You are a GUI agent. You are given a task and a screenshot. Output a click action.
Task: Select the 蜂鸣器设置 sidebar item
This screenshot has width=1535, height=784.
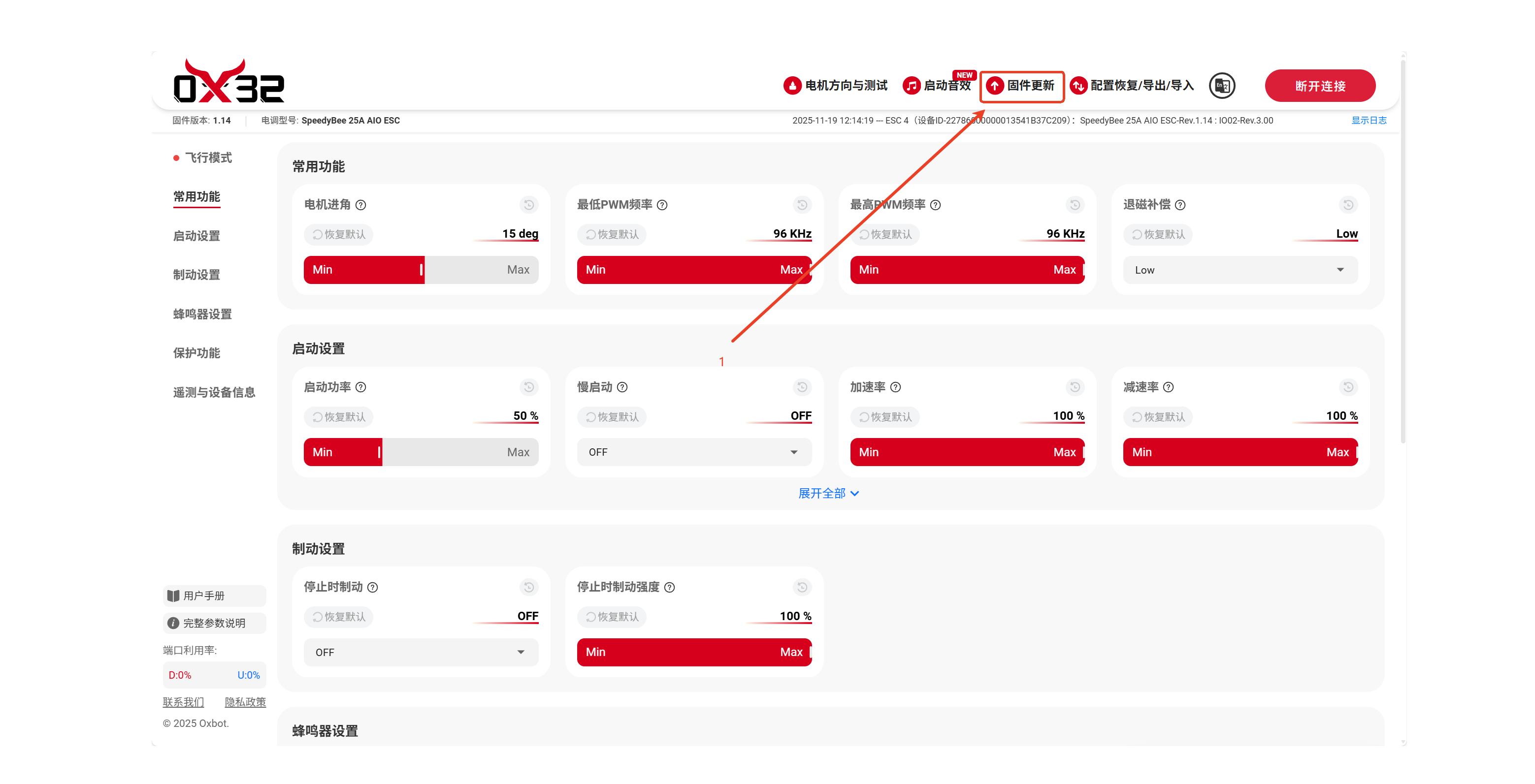(202, 314)
